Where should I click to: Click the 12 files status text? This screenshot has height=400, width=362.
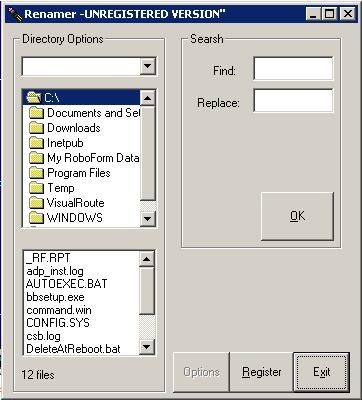coord(38,375)
